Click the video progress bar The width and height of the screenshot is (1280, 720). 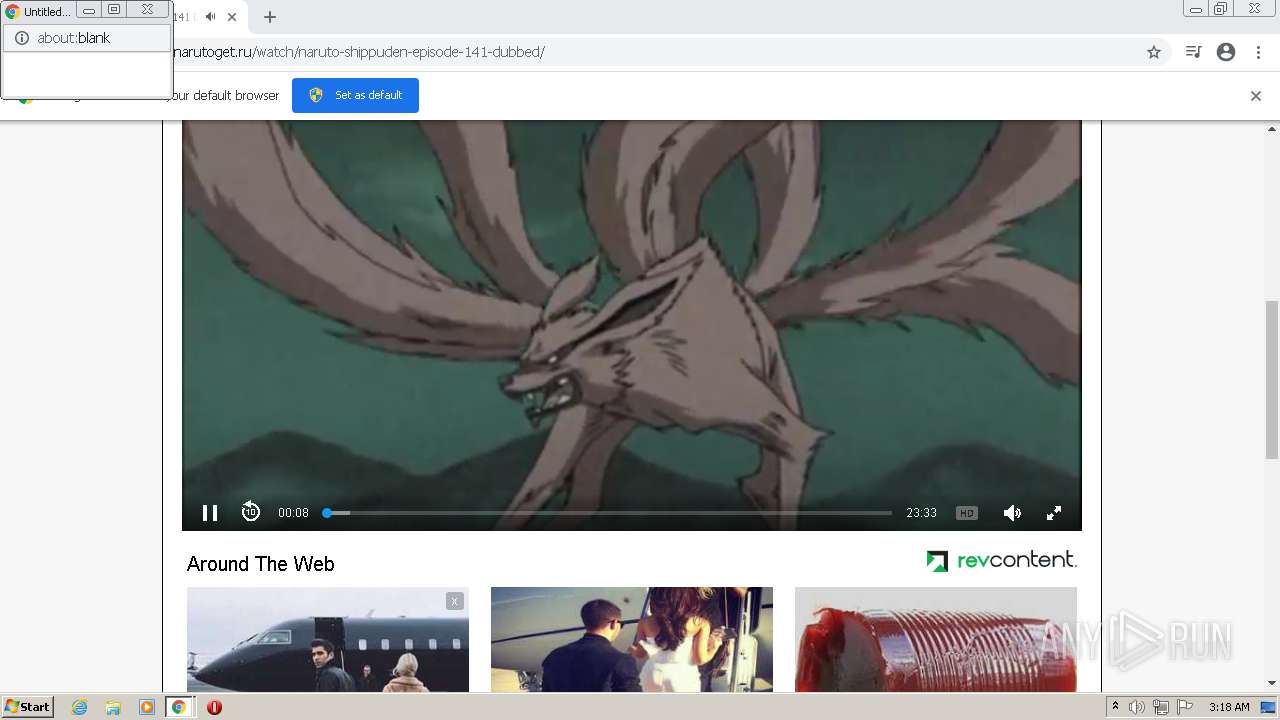[607, 513]
